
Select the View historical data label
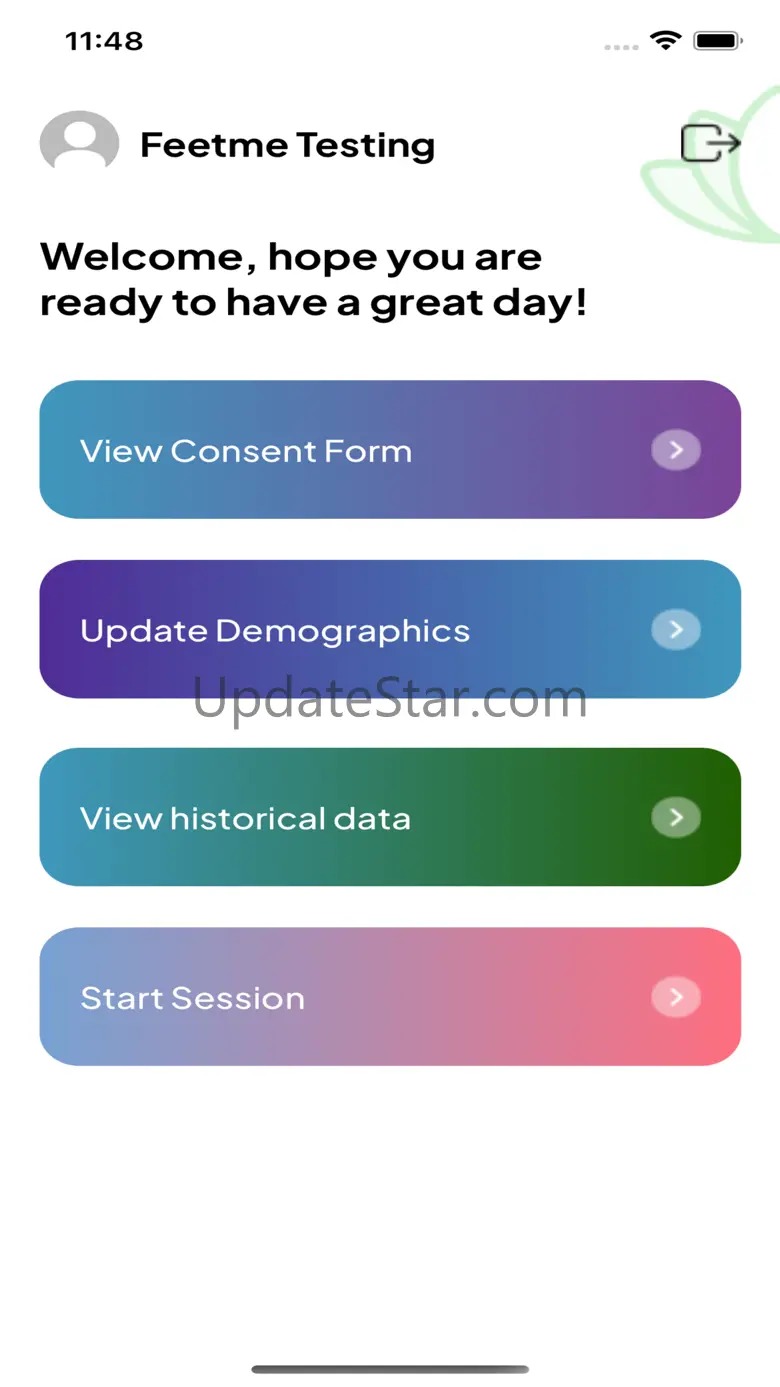coord(246,819)
